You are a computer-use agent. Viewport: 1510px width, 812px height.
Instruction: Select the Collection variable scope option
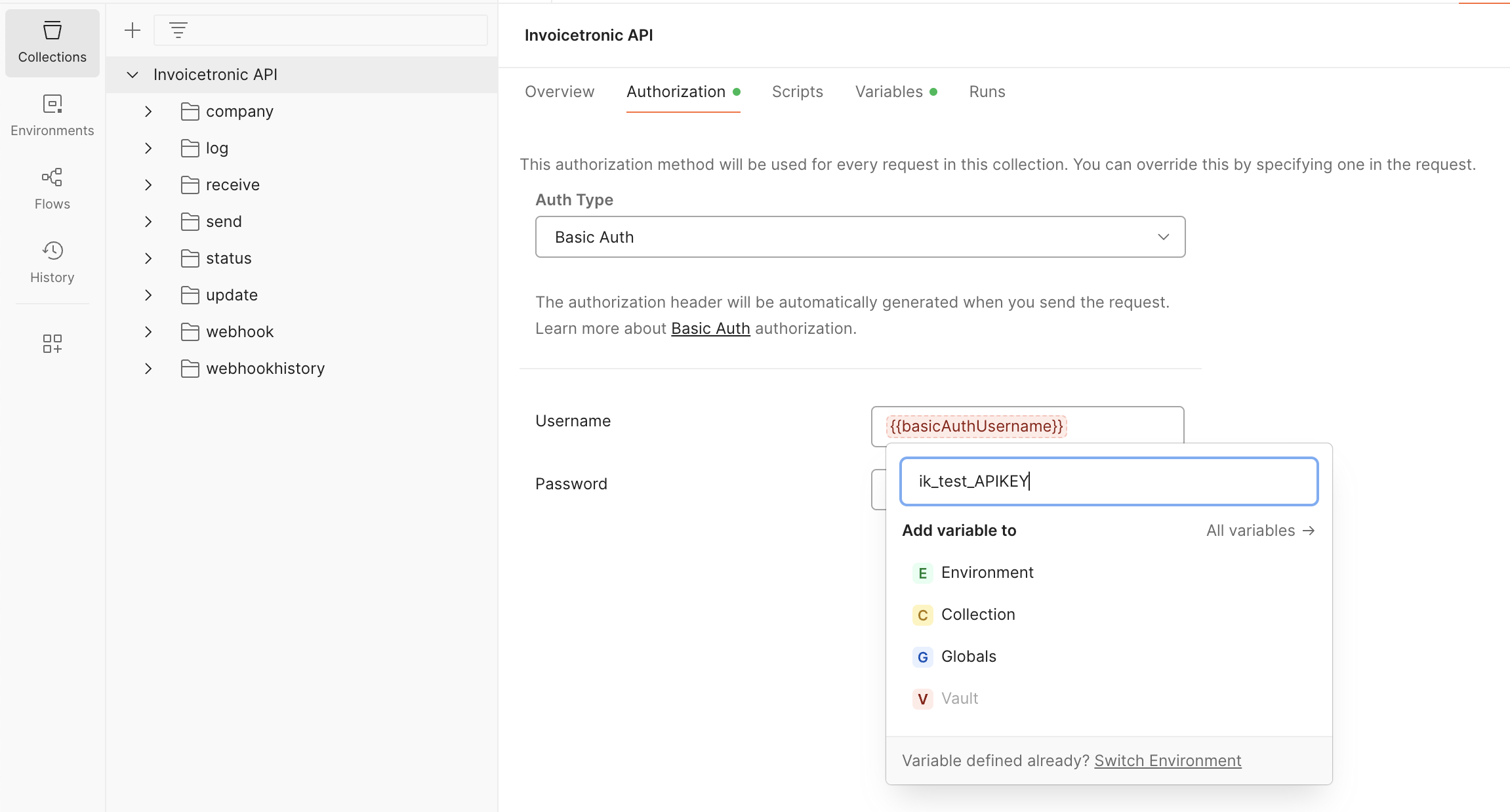[977, 615]
